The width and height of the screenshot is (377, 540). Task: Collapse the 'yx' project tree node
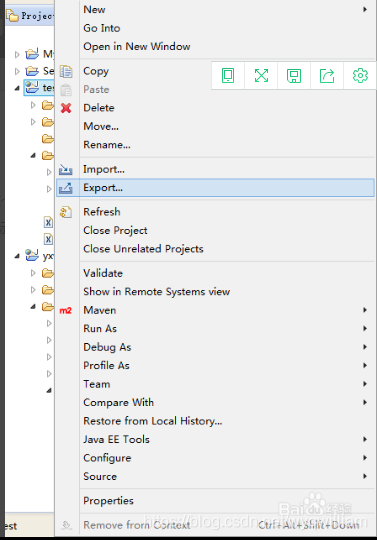17,256
